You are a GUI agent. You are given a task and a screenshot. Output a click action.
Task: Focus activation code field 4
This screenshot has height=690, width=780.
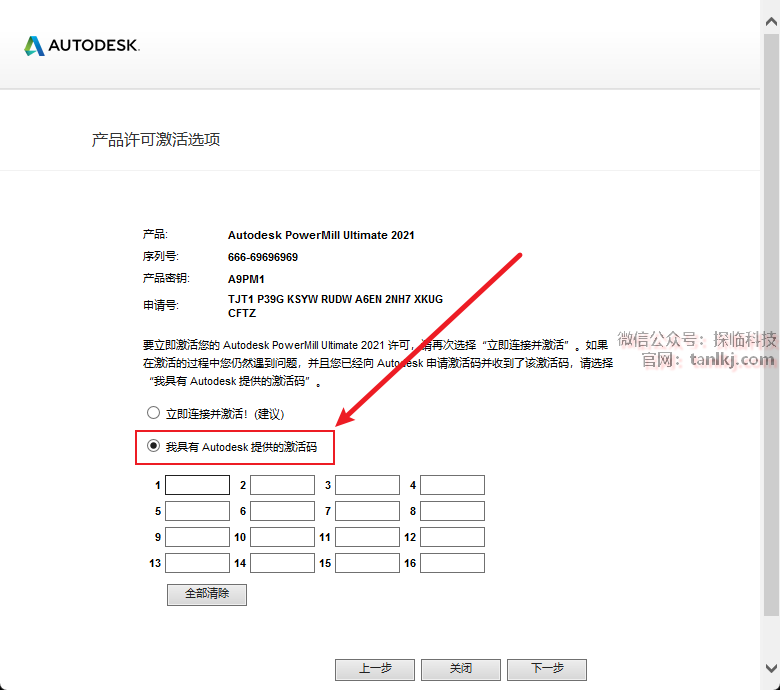pyautogui.click(x=453, y=485)
